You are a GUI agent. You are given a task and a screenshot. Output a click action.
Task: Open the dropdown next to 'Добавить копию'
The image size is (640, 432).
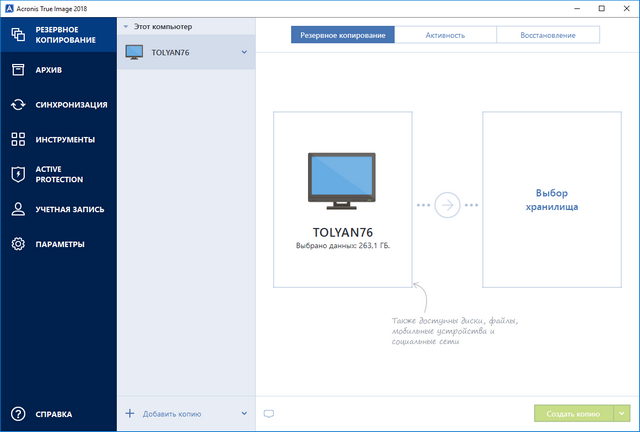pos(244,413)
